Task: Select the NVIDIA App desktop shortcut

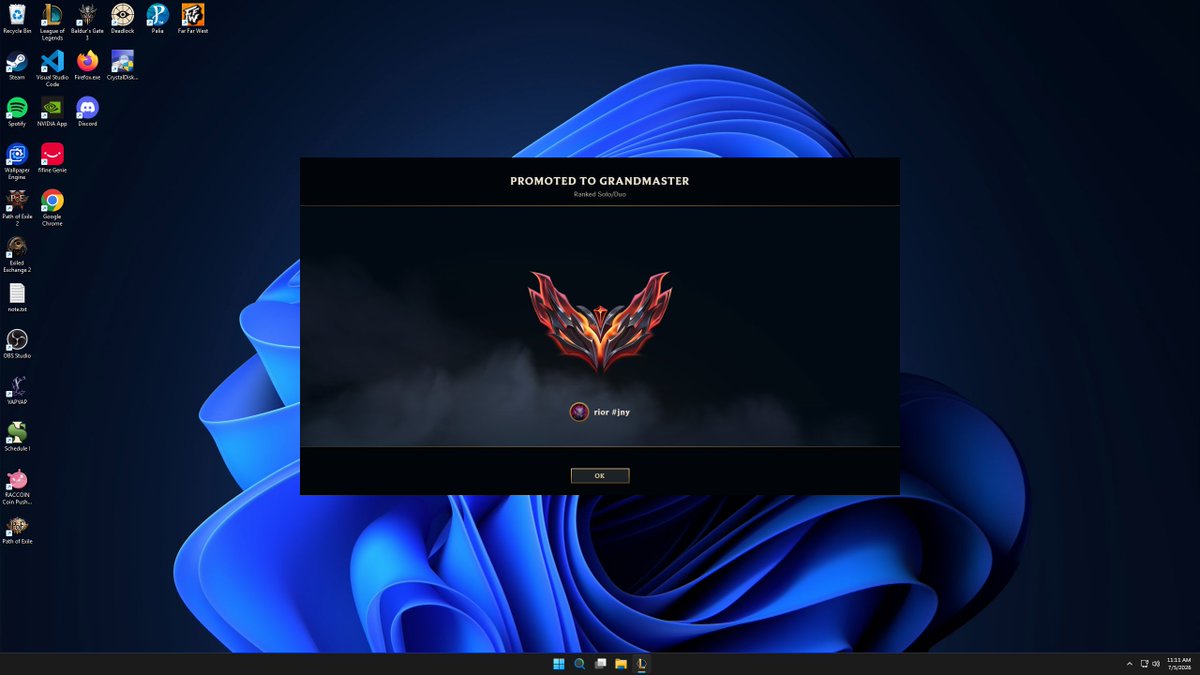Action: (x=52, y=112)
